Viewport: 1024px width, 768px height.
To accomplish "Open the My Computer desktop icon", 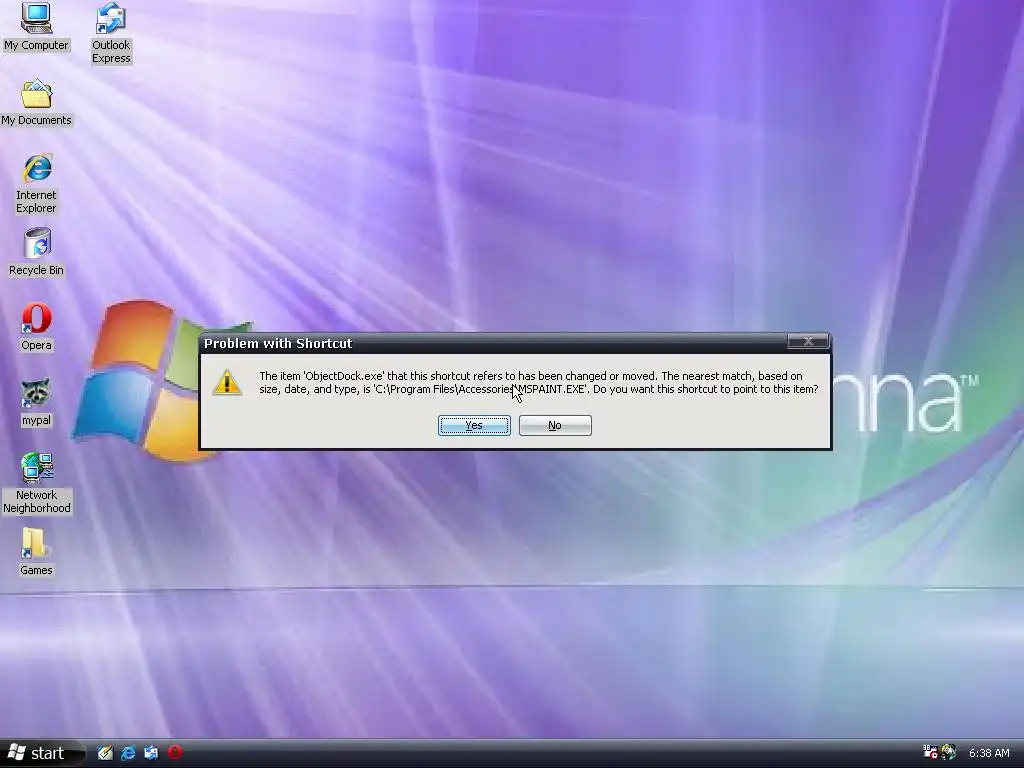I will point(36,27).
